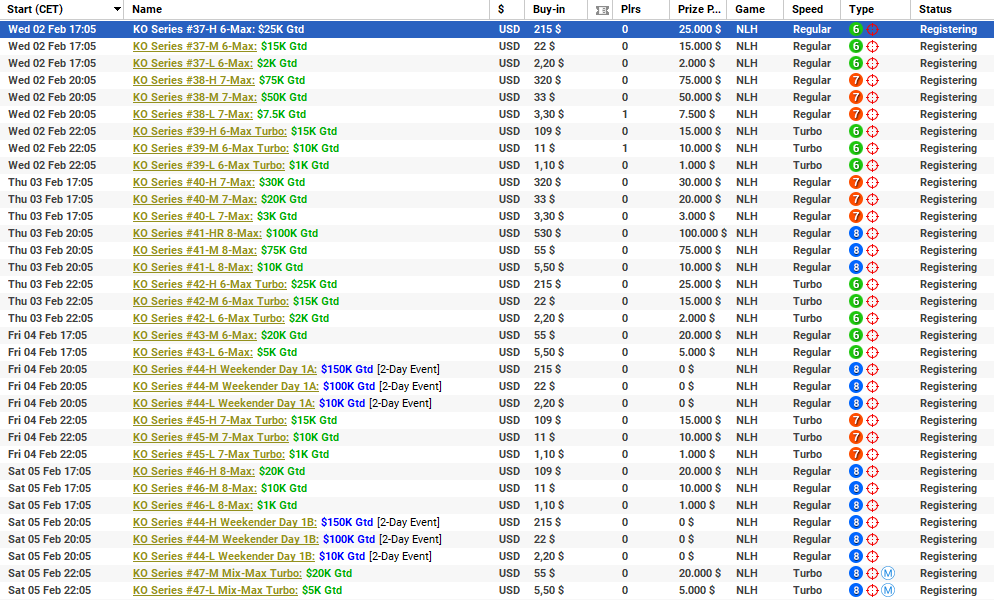Sort by the Buy-in column header

pos(549,10)
